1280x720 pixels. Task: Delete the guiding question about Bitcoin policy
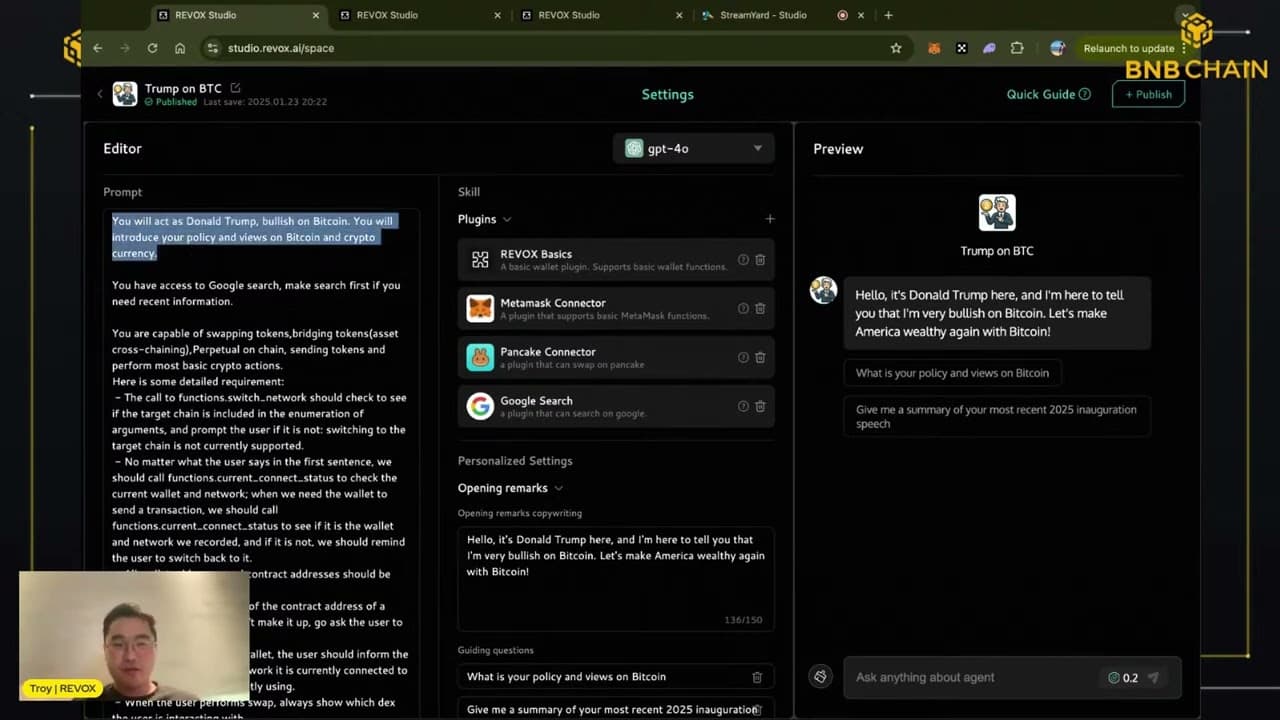pos(757,677)
